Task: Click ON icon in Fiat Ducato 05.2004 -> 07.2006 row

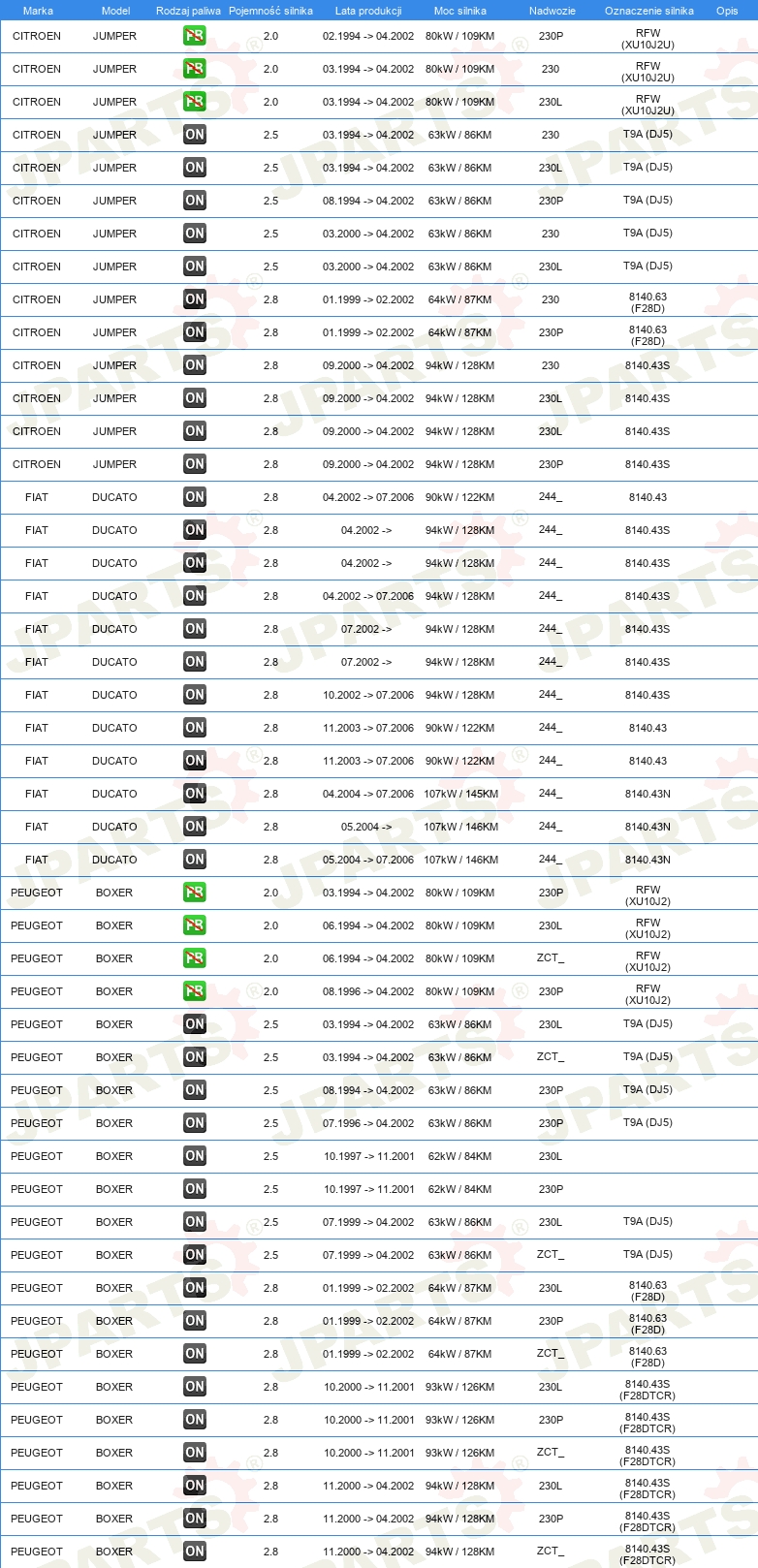Action: [x=195, y=860]
